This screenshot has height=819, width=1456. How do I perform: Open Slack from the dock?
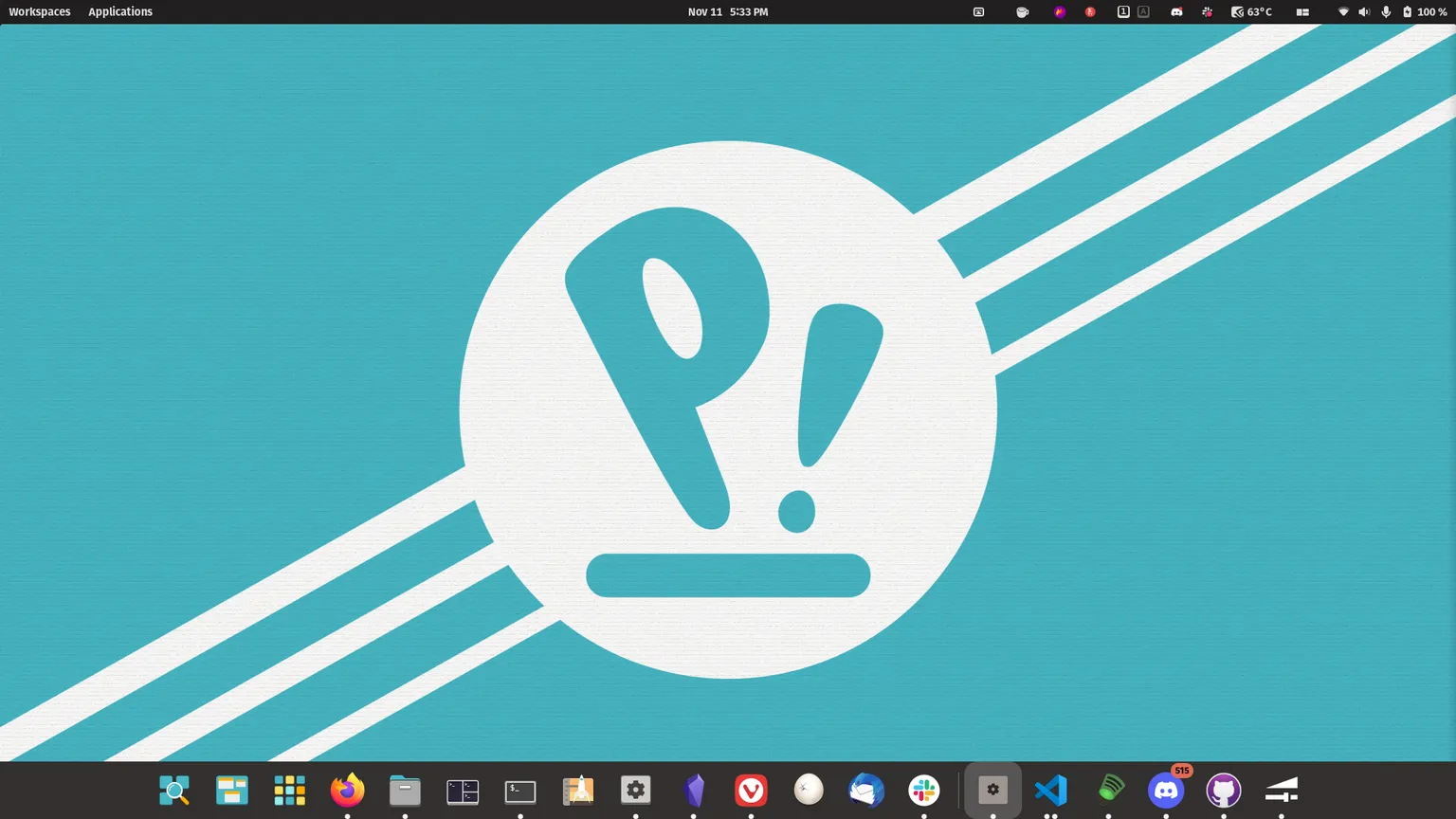point(922,790)
